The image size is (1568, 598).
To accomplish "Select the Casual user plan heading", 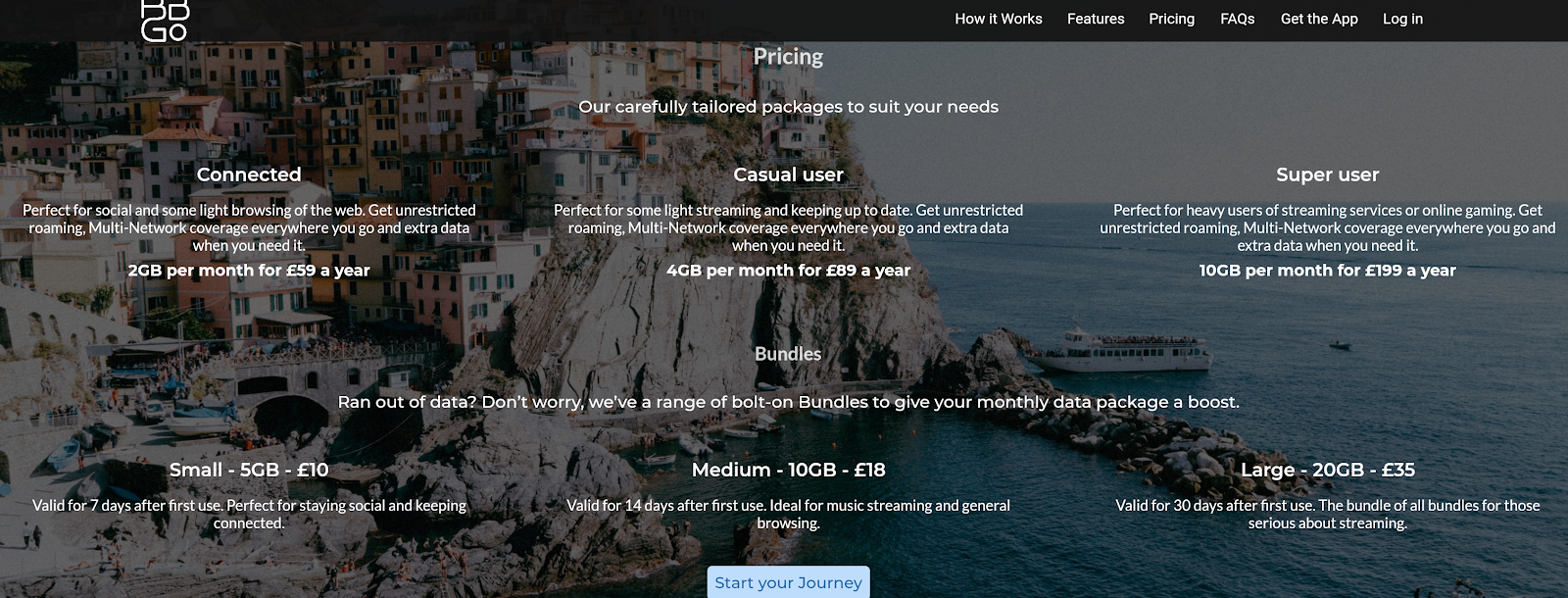I will (788, 174).
